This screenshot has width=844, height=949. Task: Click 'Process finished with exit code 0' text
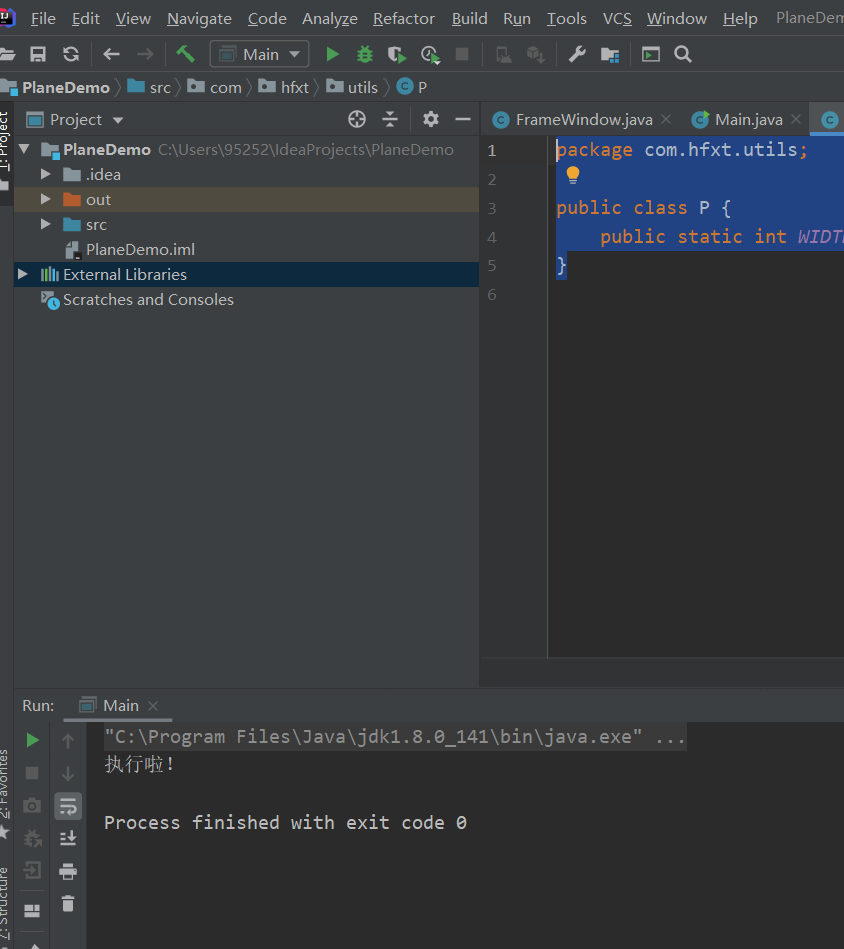click(285, 823)
